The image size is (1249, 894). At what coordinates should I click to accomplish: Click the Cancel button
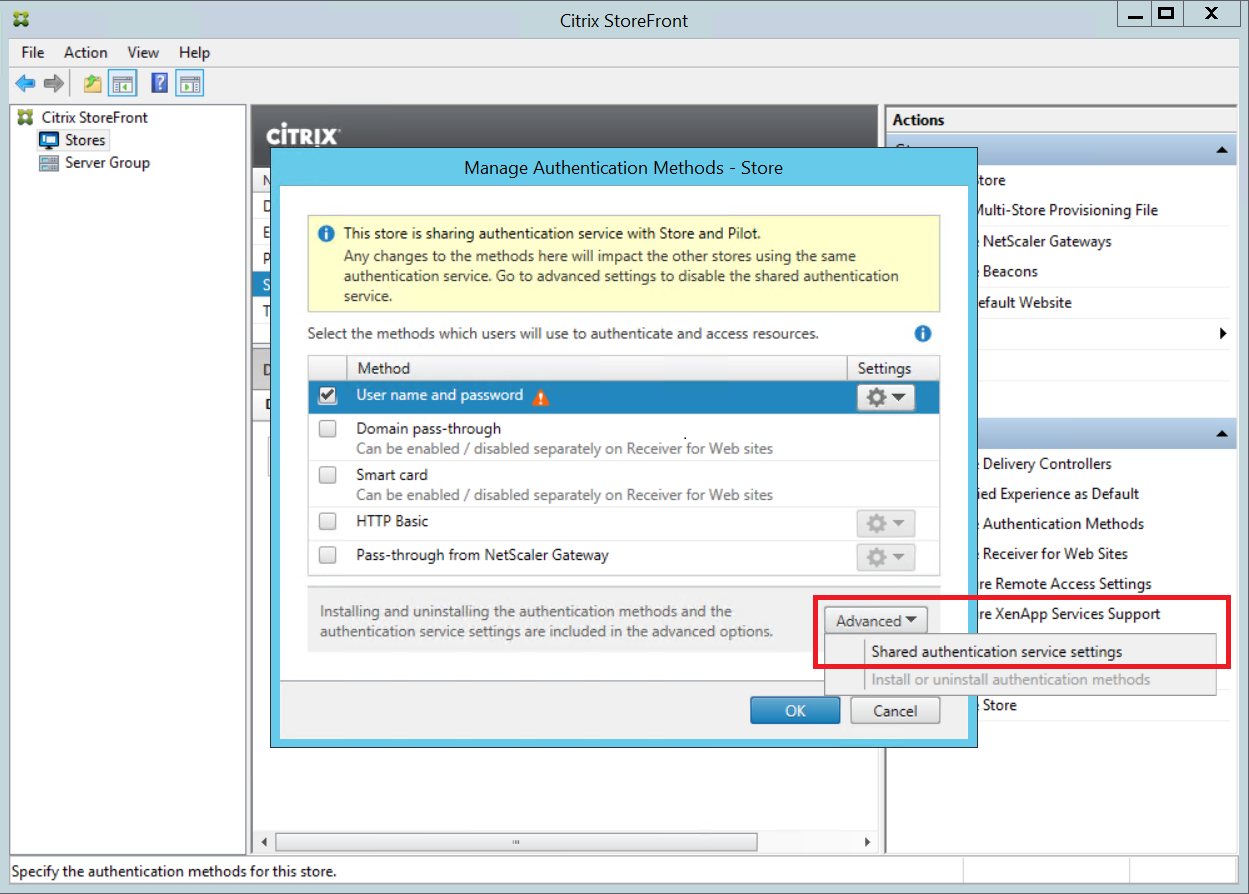pyautogui.click(x=895, y=711)
